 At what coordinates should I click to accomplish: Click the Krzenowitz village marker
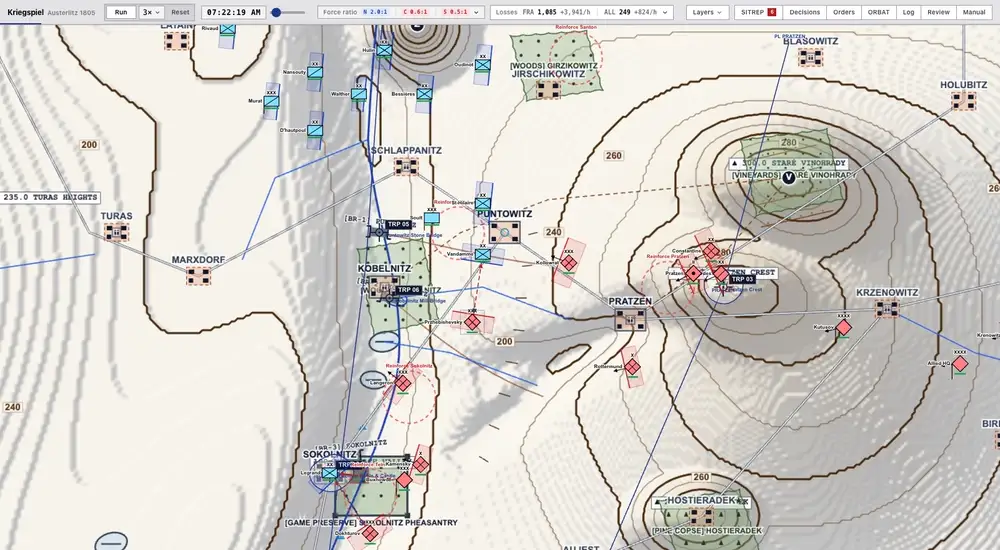point(886,309)
